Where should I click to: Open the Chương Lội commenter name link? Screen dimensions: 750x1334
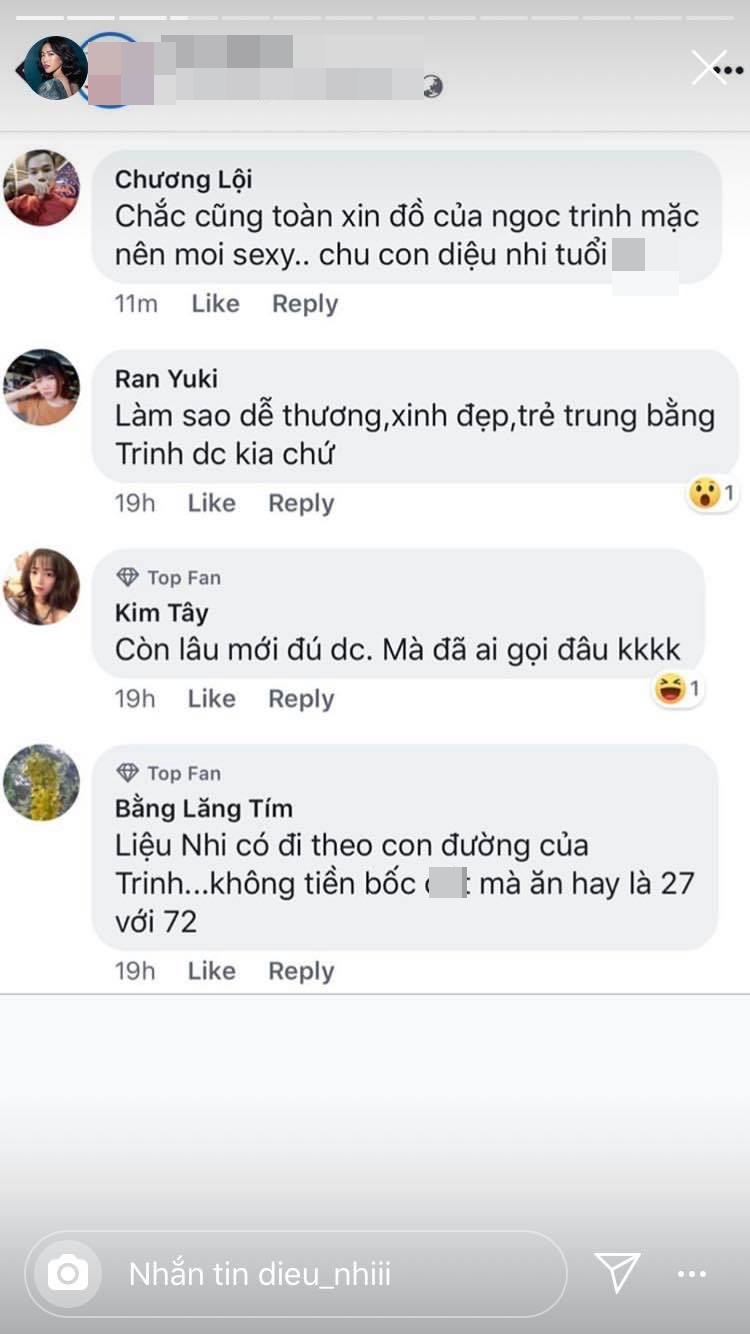[x=183, y=179]
